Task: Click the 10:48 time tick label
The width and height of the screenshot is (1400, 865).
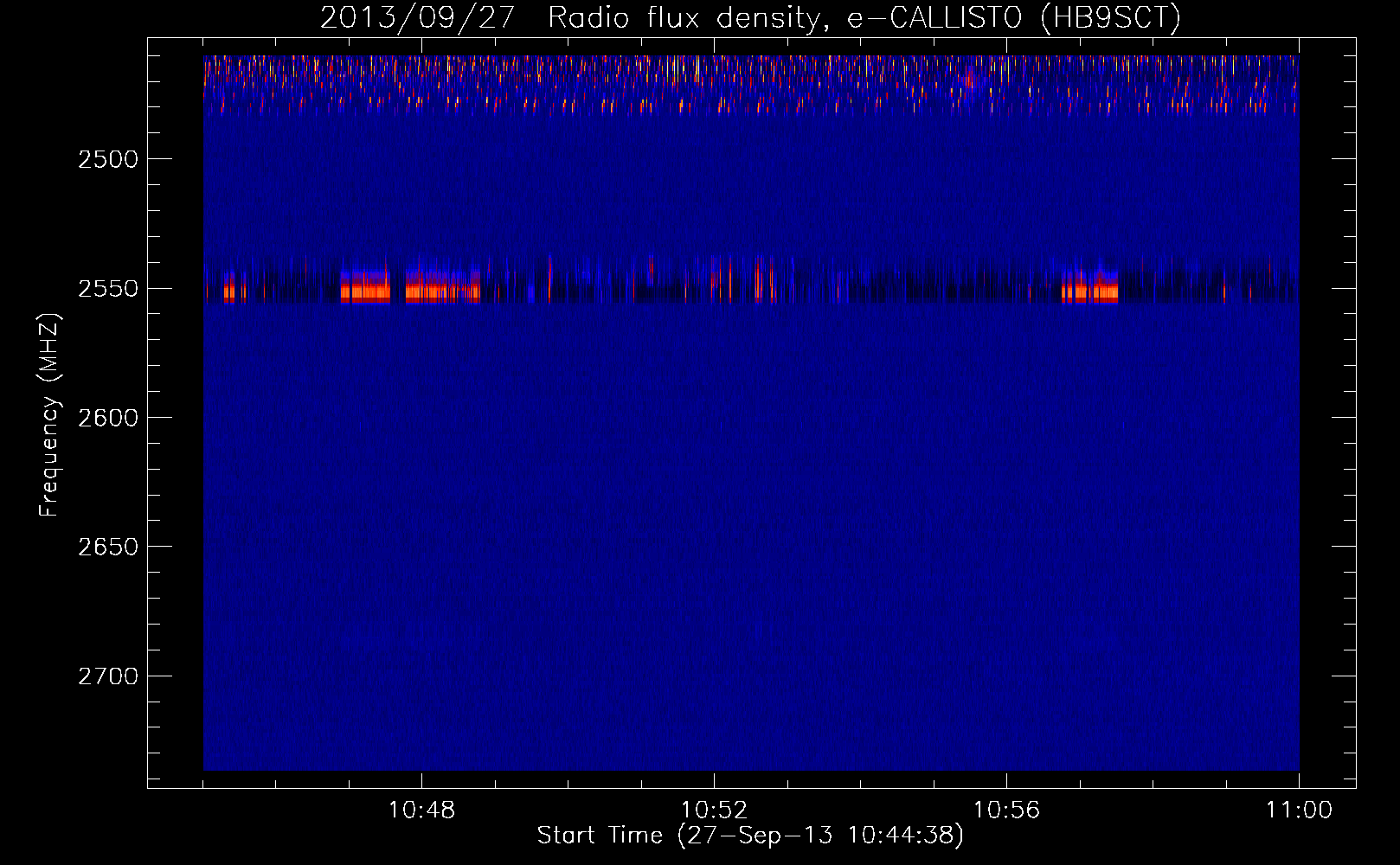Action: coord(421,811)
